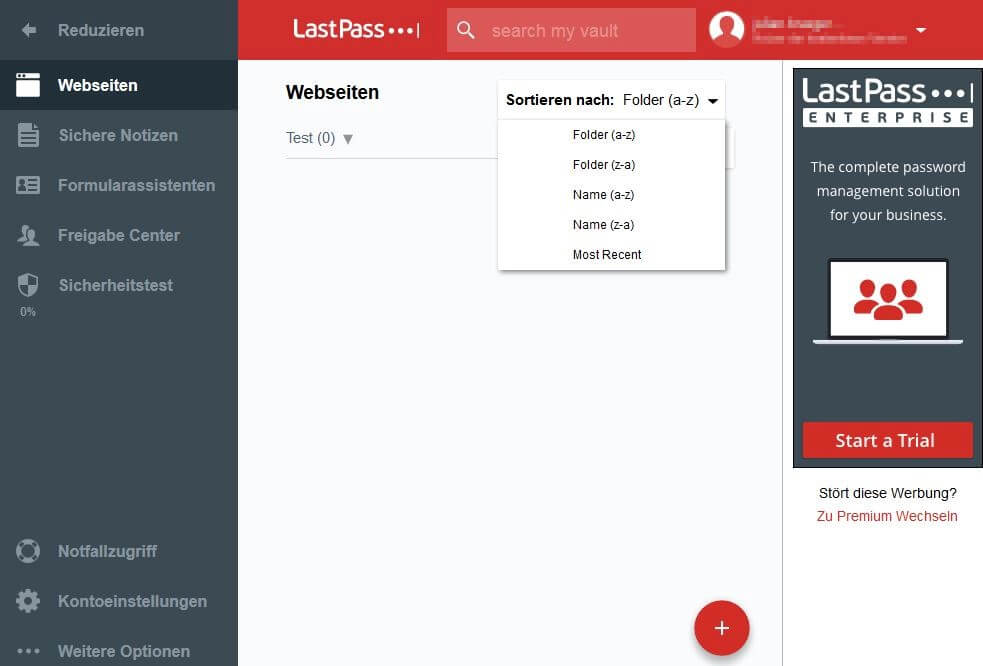Add a new item with plus button
Image resolution: width=983 pixels, height=666 pixels.
pos(722,628)
